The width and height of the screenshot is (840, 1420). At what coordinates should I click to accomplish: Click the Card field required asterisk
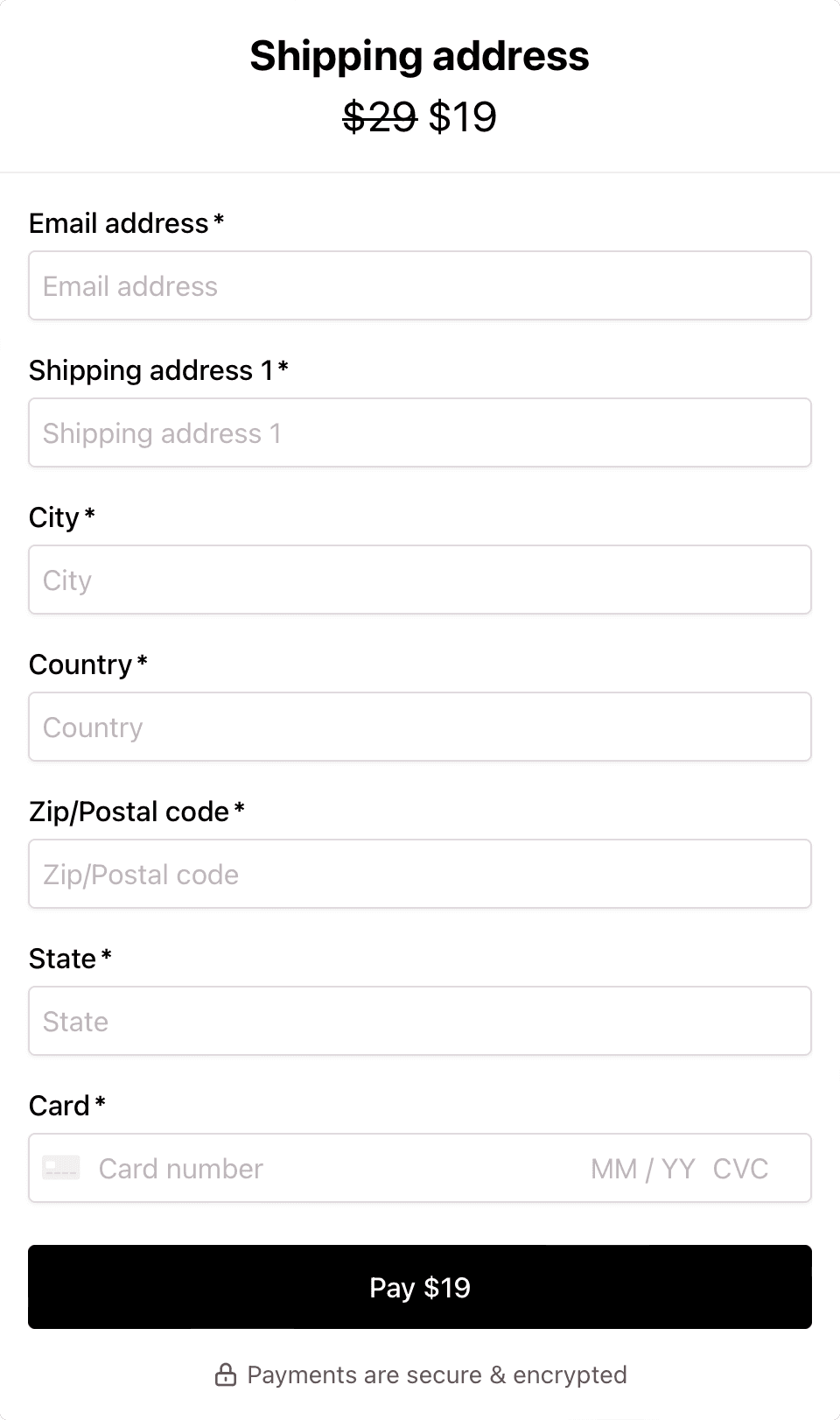[100, 1103]
